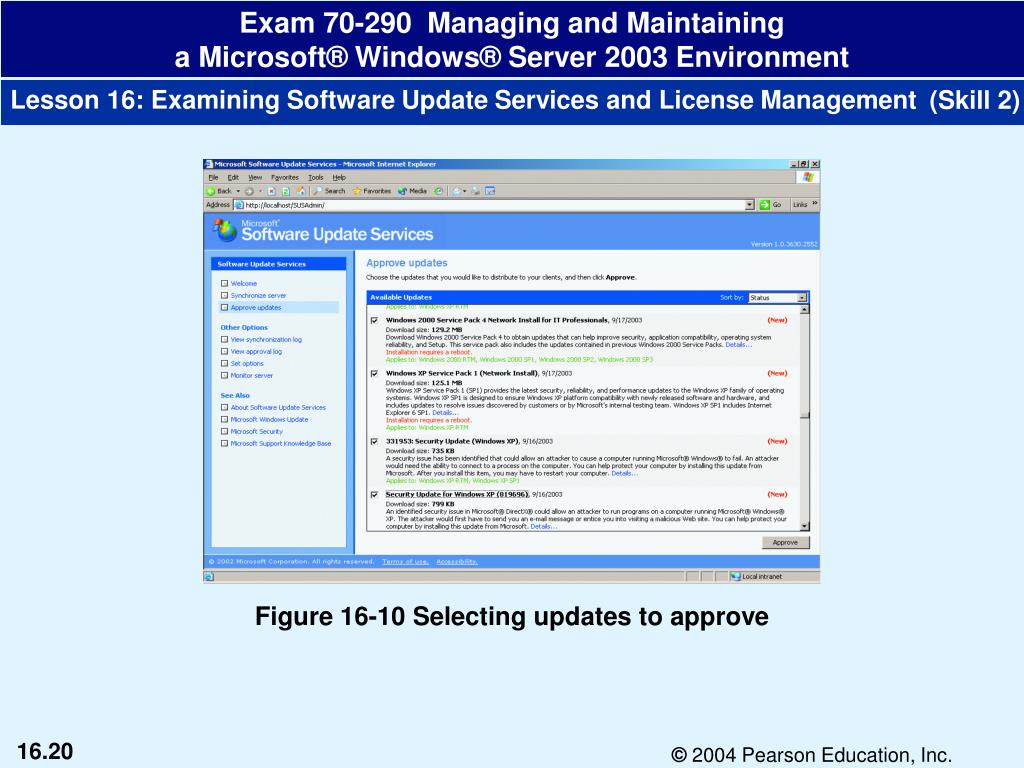Viewport: 1024px width, 768px height.
Task: Open the Favorites menu
Action: coord(285,178)
